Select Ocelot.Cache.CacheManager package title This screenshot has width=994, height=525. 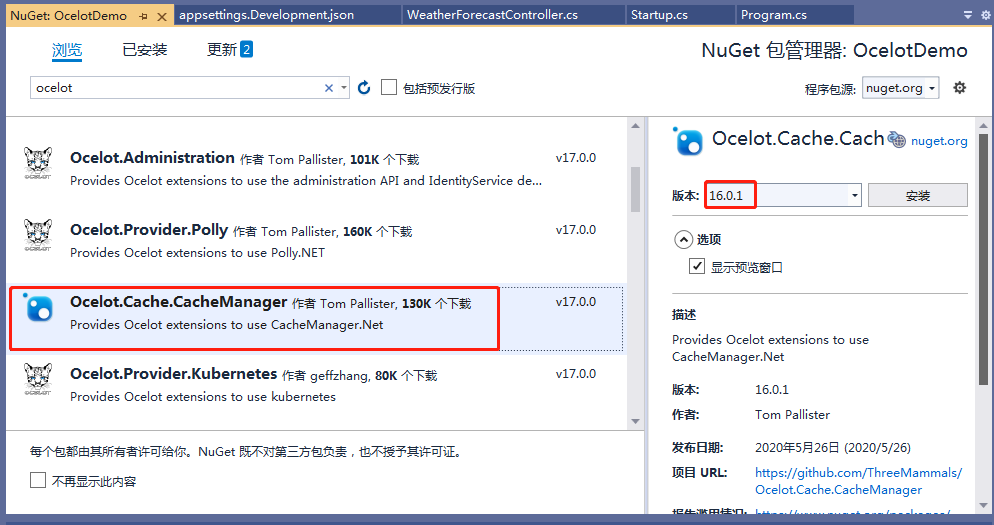coord(179,302)
